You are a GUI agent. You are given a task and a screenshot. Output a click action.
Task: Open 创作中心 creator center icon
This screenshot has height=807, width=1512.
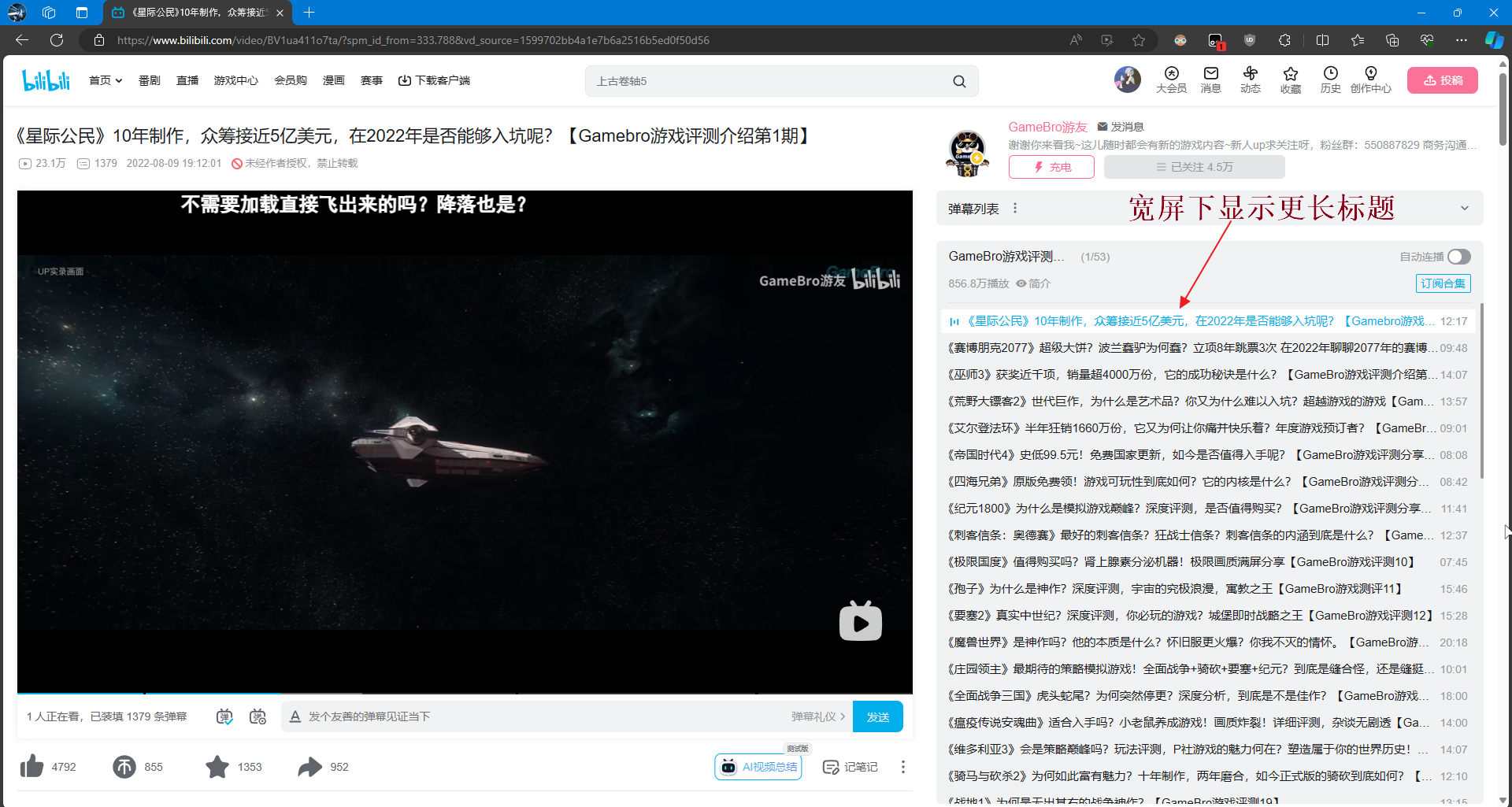[x=1371, y=80]
